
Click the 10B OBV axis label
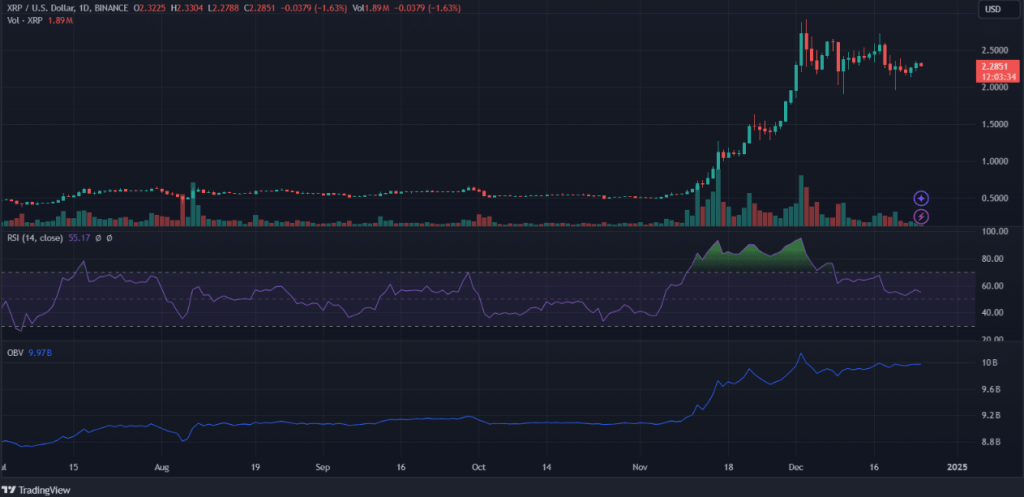point(989,362)
